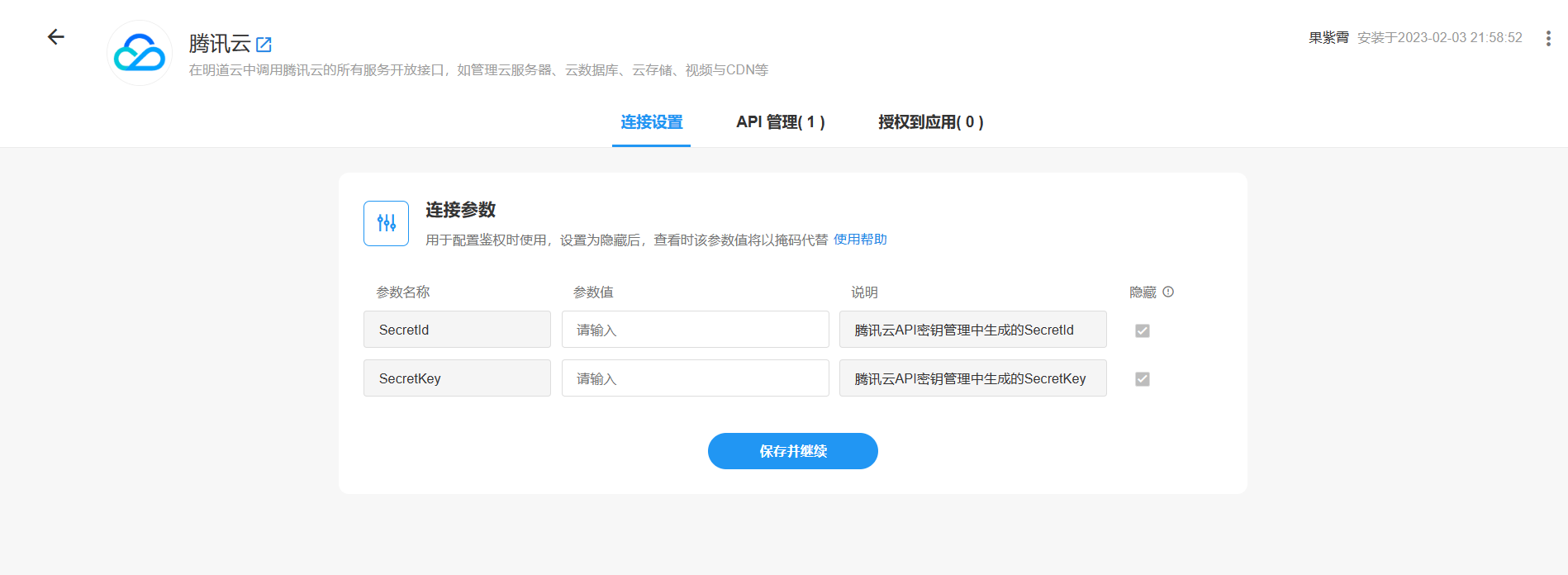Click the SecretId value input field

pyautogui.click(x=695, y=330)
